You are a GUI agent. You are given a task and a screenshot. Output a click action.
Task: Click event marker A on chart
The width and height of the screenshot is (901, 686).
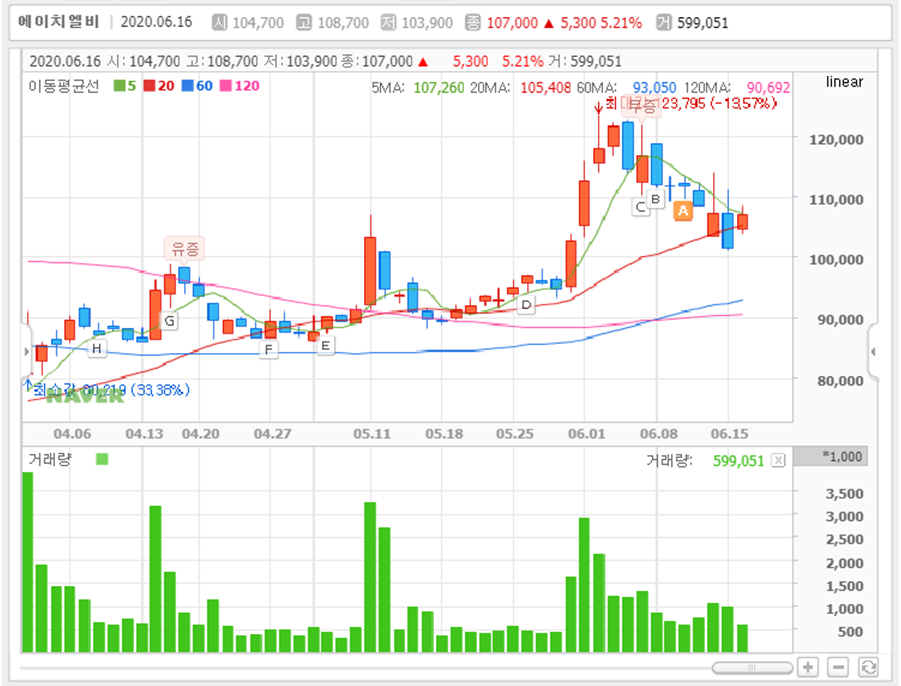(x=683, y=211)
